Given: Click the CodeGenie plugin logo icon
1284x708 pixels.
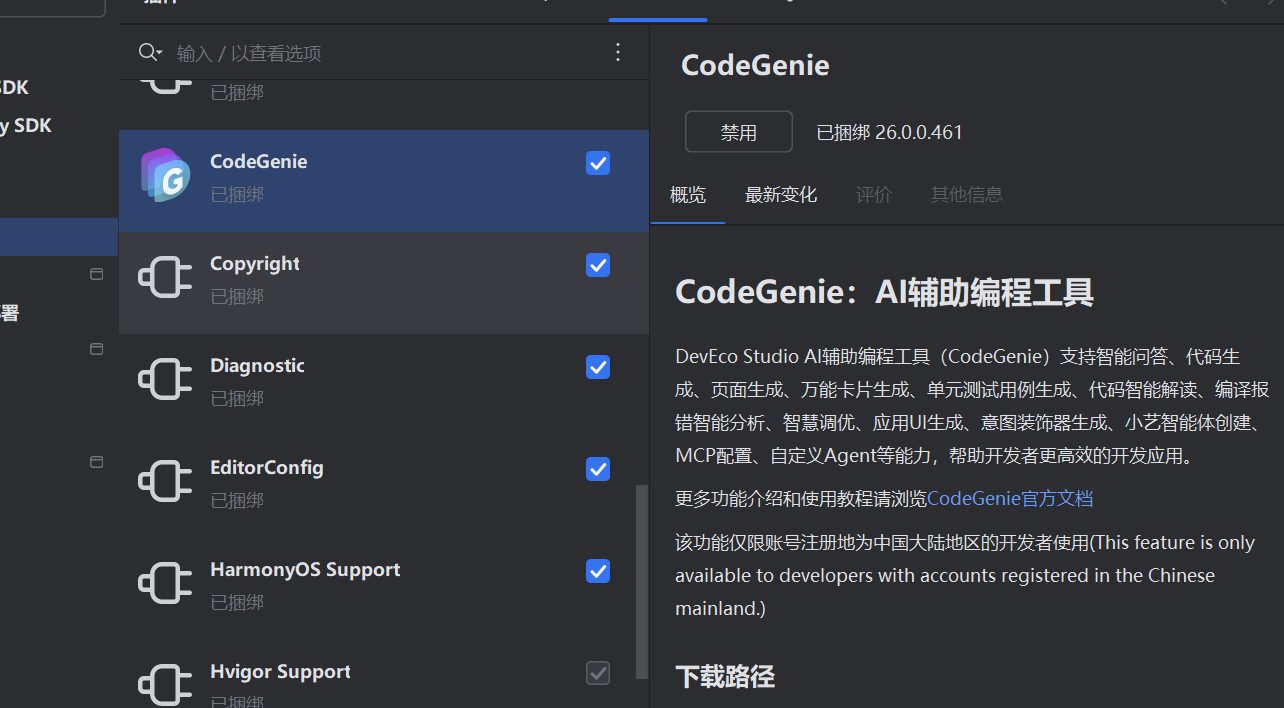Looking at the screenshot, I should (x=165, y=176).
